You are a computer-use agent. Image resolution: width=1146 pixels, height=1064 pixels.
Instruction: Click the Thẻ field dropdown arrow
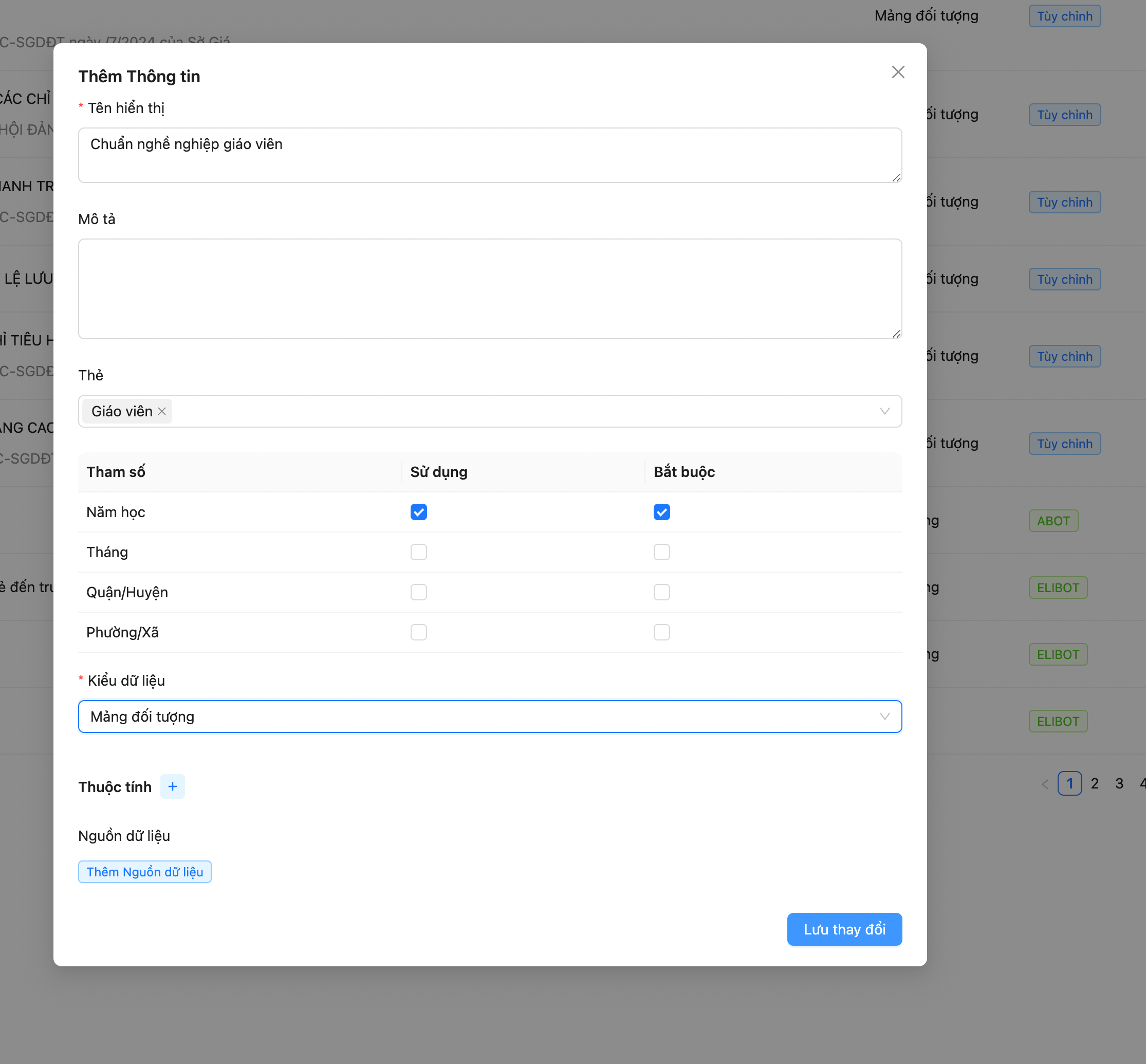(x=884, y=411)
